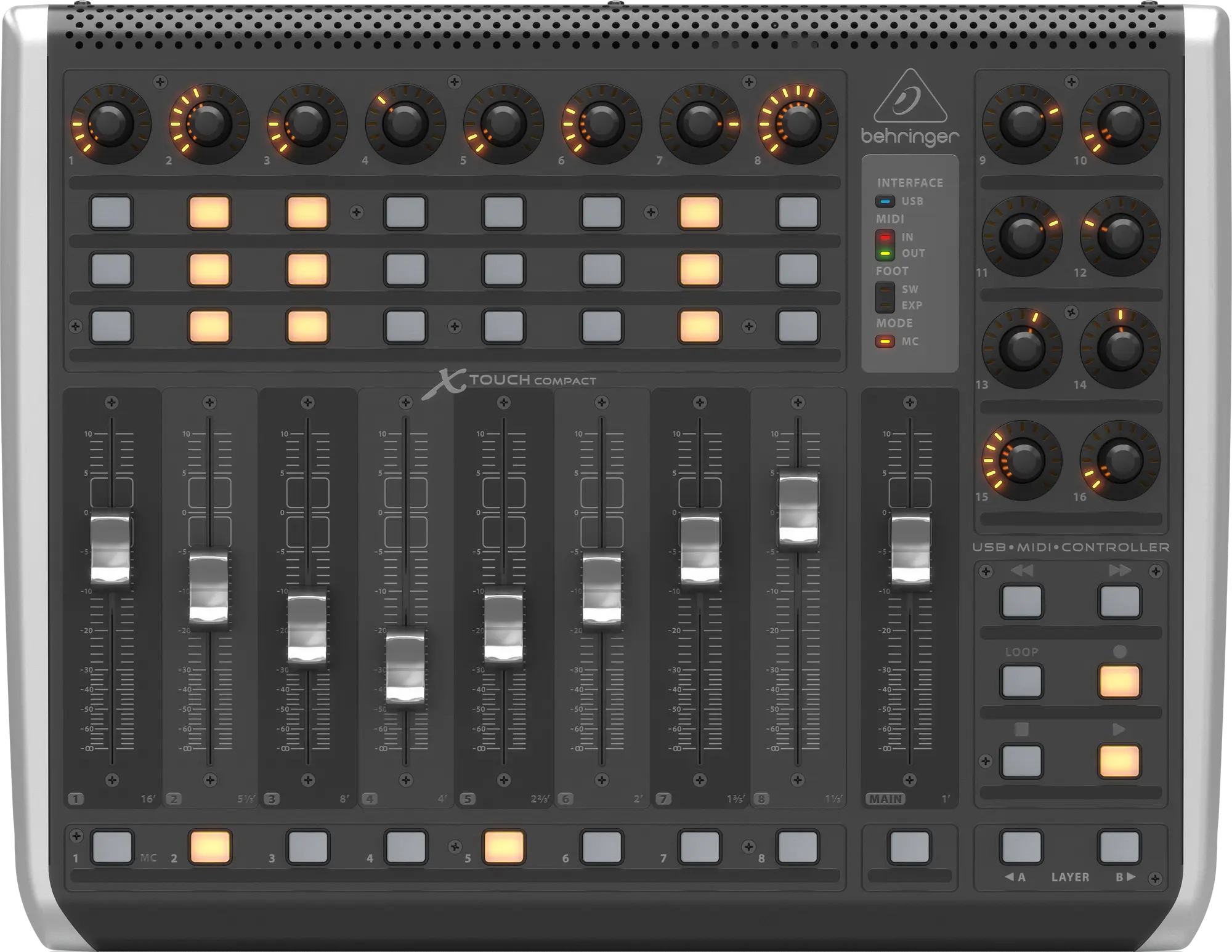Click rotary encoder knob 8

pos(798,124)
